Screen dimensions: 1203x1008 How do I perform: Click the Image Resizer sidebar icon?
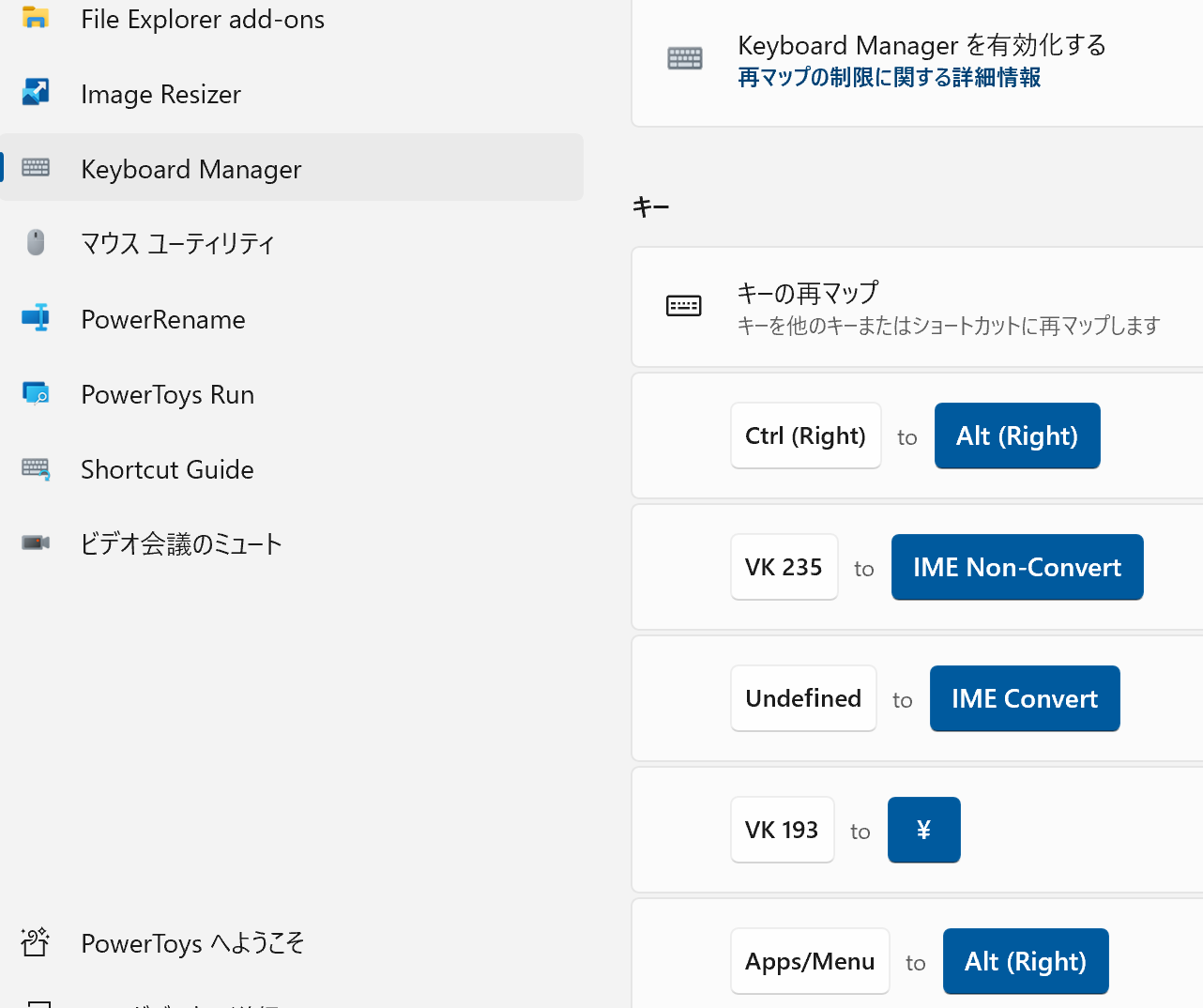tap(36, 92)
